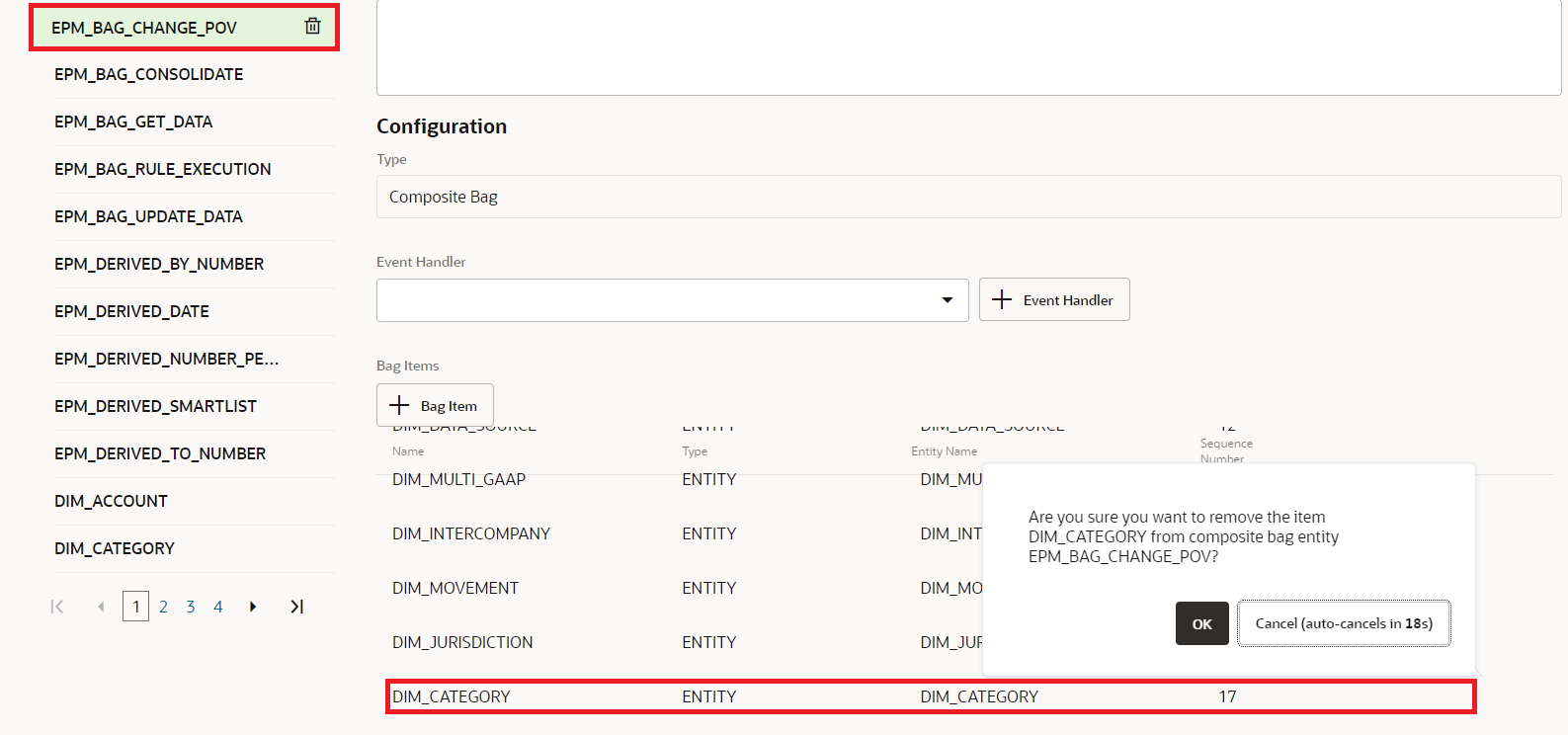Viewport: 1568px width, 735px height.
Task: Go to next page of entities
Action: (x=253, y=607)
